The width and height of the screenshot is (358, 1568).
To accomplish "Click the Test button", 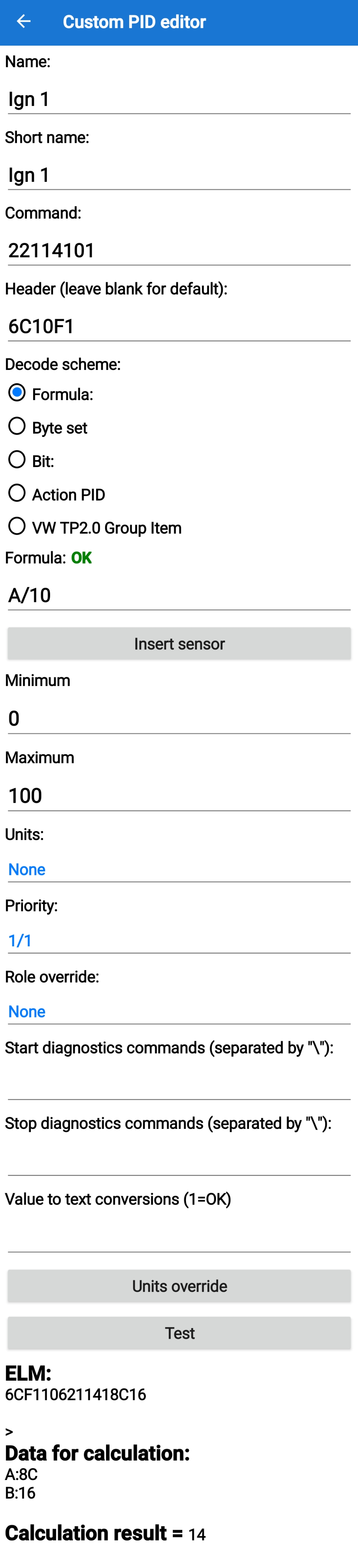I will click(x=179, y=1333).
